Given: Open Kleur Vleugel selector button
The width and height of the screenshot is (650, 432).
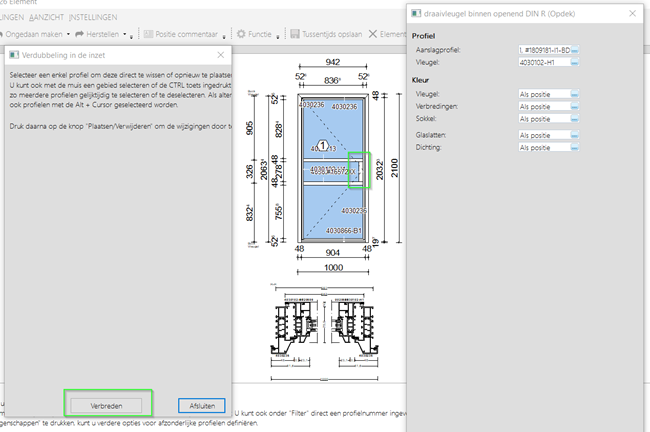Looking at the screenshot, I should tap(575, 95).
